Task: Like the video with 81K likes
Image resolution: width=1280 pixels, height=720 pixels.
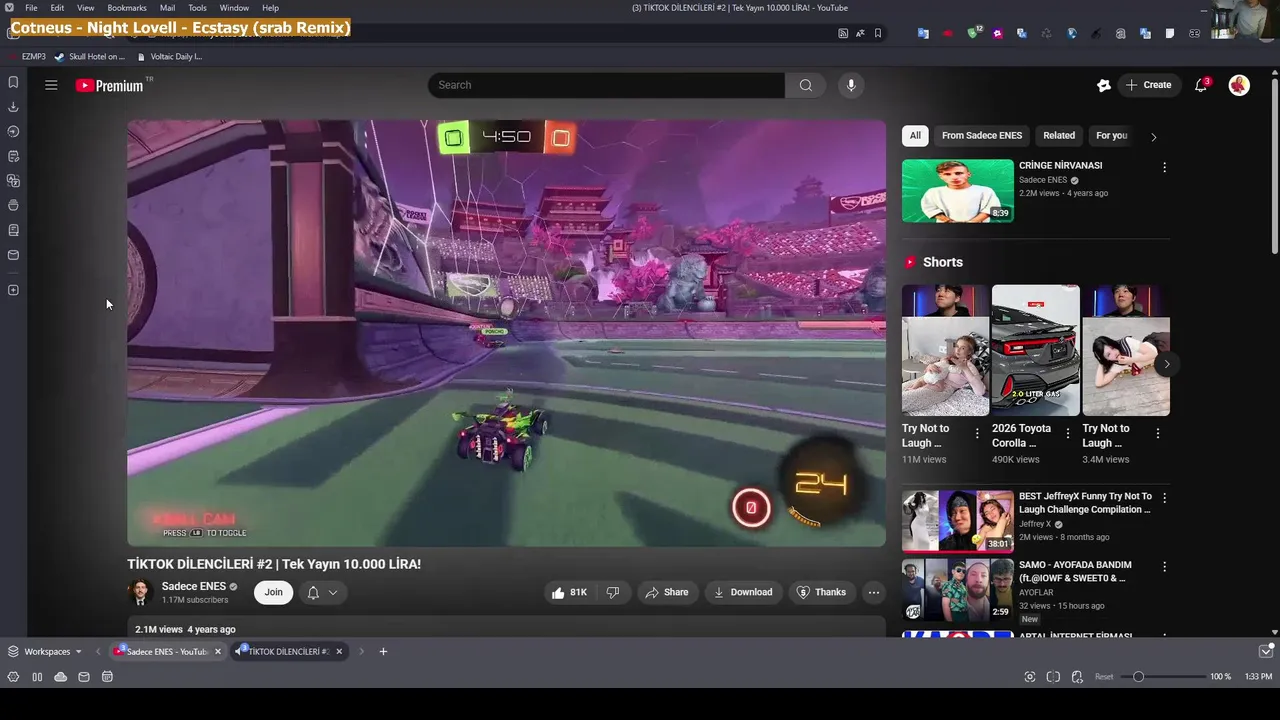Action: click(x=569, y=592)
